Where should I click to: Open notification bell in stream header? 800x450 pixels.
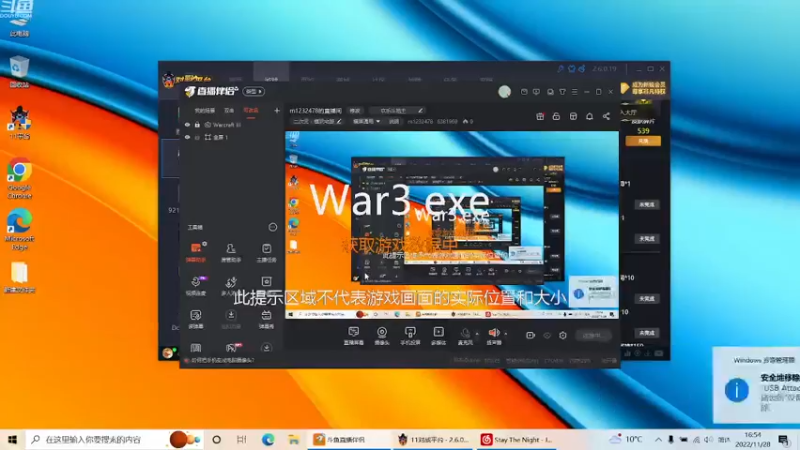(589, 117)
